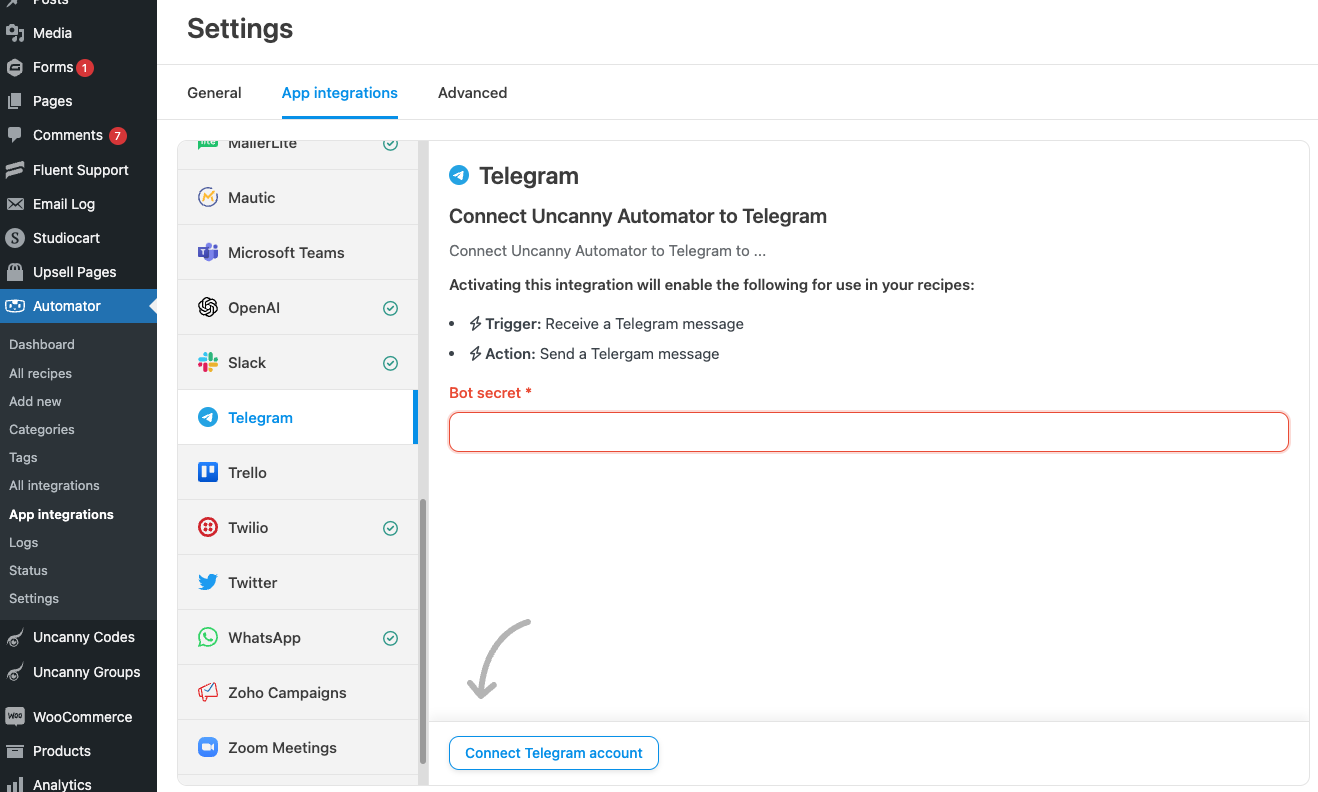Click Slack connected checkmark indicator

(391, 363)
